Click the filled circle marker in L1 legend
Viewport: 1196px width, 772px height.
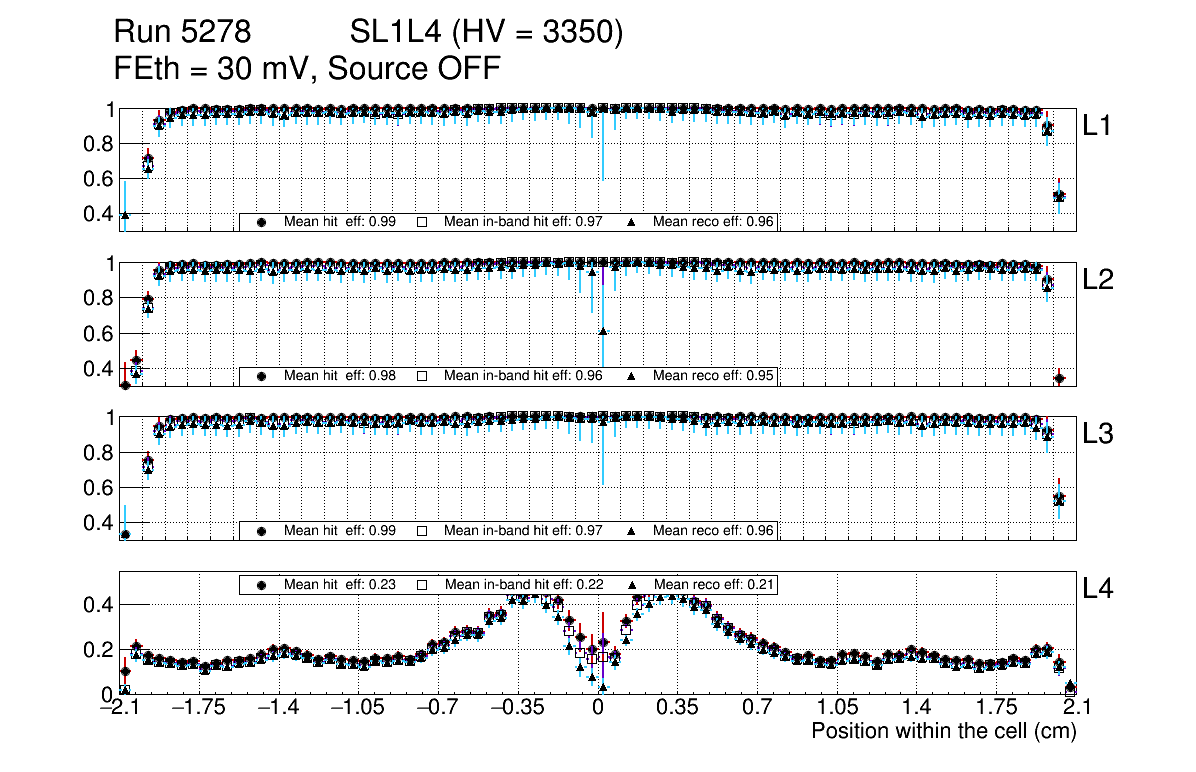pyautogui.click(x=261, y=222)
